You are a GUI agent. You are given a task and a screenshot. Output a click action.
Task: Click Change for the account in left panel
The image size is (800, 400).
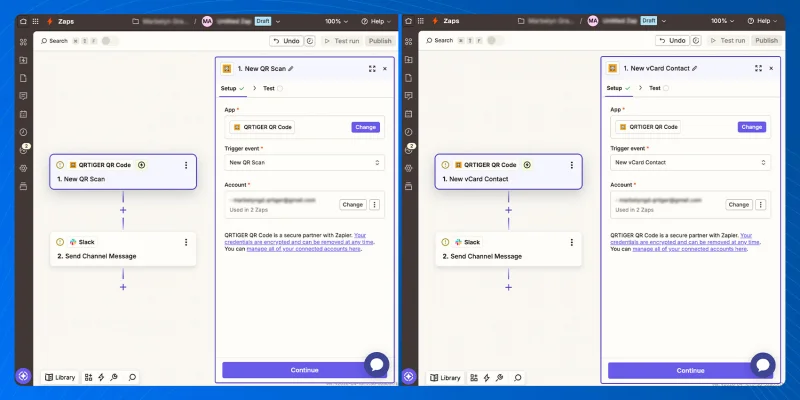click(x=353, y=205)
